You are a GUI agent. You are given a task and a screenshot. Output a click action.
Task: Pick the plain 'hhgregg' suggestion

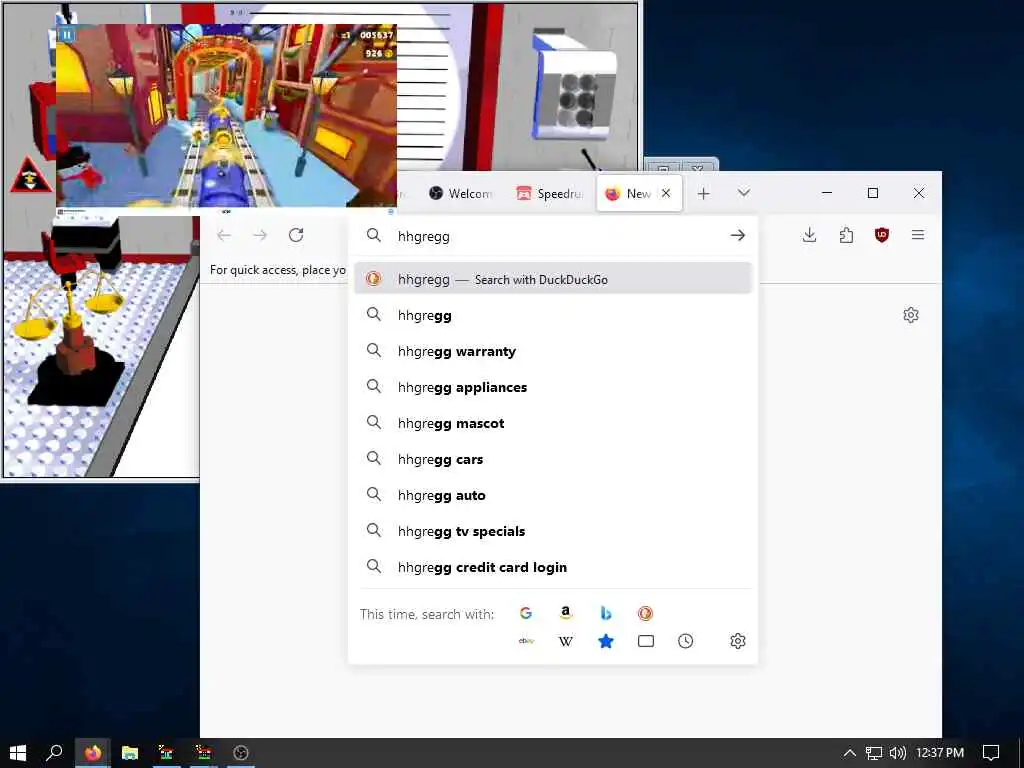click(x=553, y=315)
